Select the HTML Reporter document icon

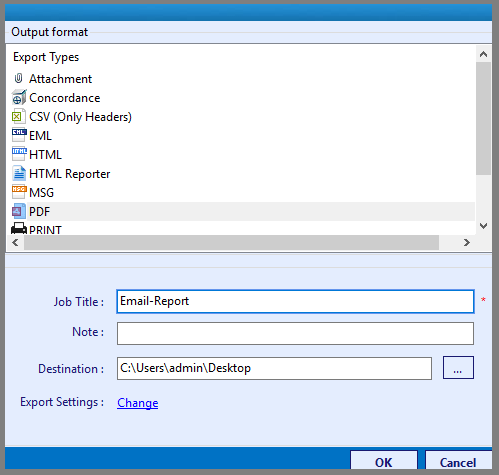(x=19, y=173)
